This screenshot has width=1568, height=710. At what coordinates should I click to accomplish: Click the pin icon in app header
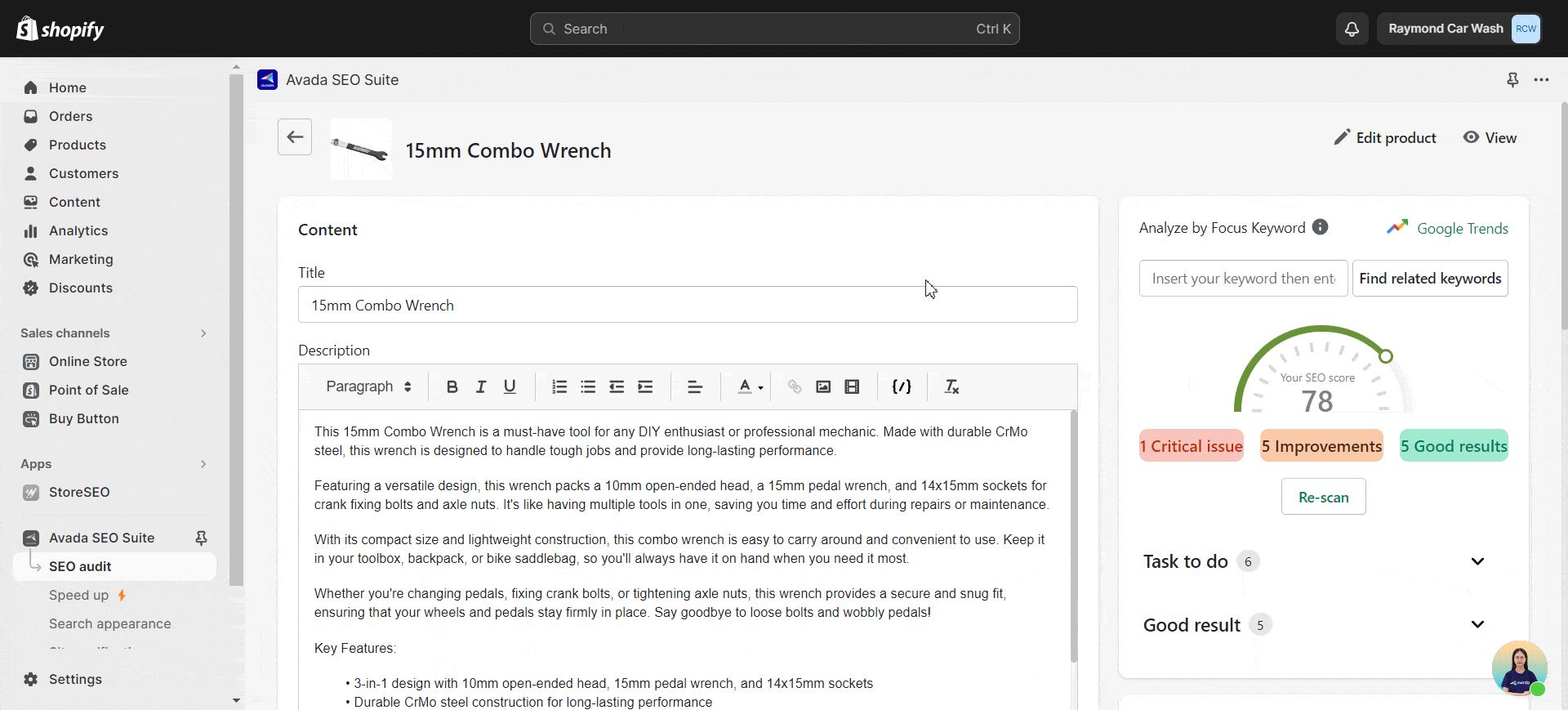pos(1512,79)
